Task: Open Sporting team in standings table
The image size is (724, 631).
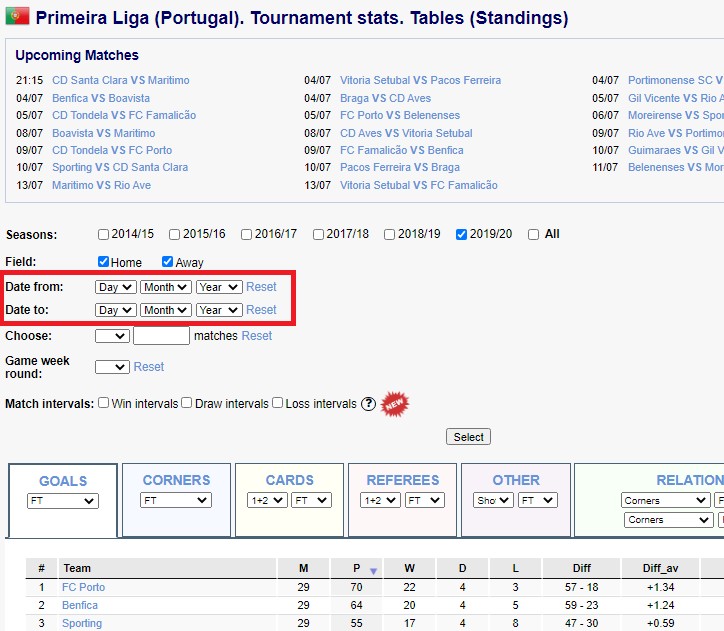Action: [x=82, y=623]
